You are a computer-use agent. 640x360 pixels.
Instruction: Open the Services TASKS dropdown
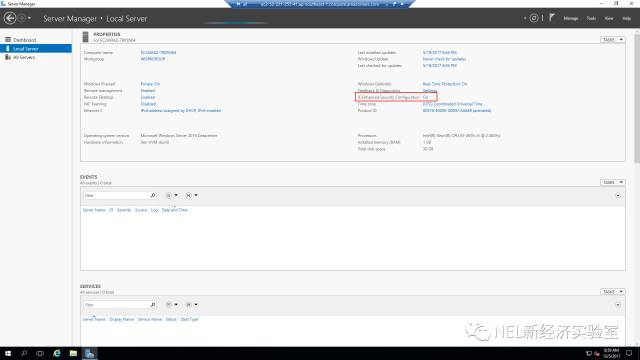click(x=612, y=291)
